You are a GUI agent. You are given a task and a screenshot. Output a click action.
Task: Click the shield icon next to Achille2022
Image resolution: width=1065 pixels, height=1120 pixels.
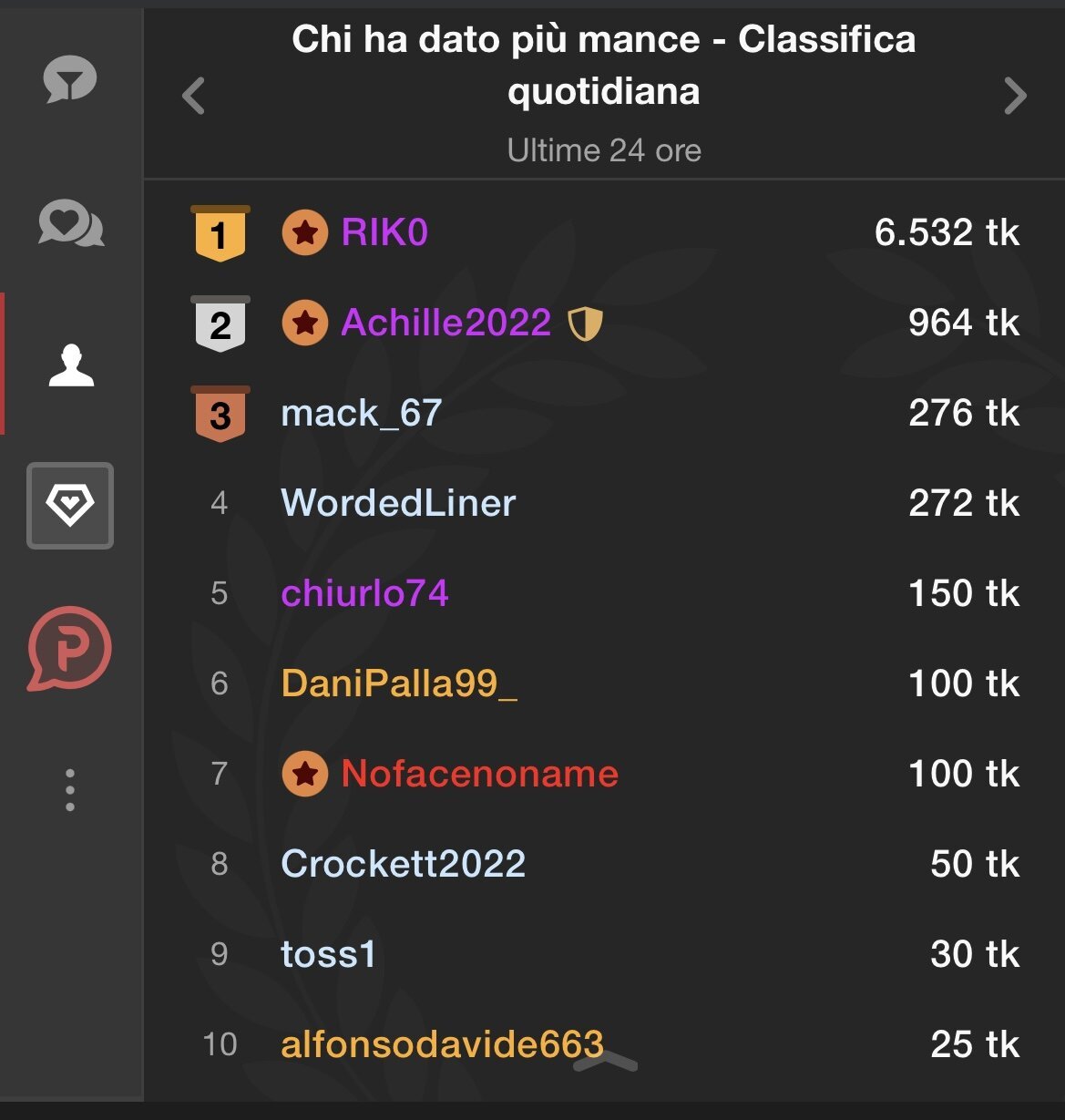pyautogui.click(x=585, y=324)
